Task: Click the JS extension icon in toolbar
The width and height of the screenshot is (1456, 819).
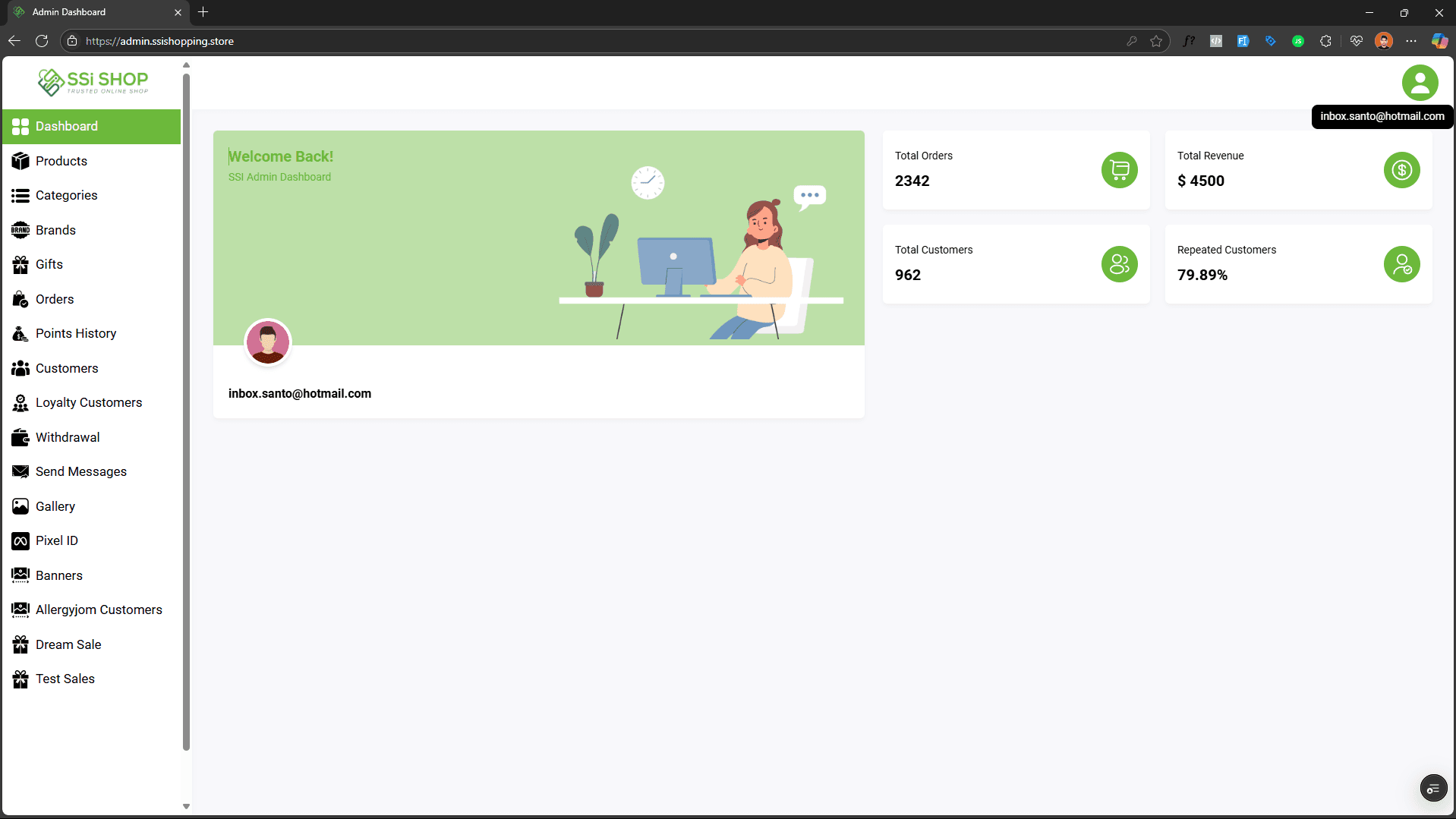Action: click(x=1298, y=41)
